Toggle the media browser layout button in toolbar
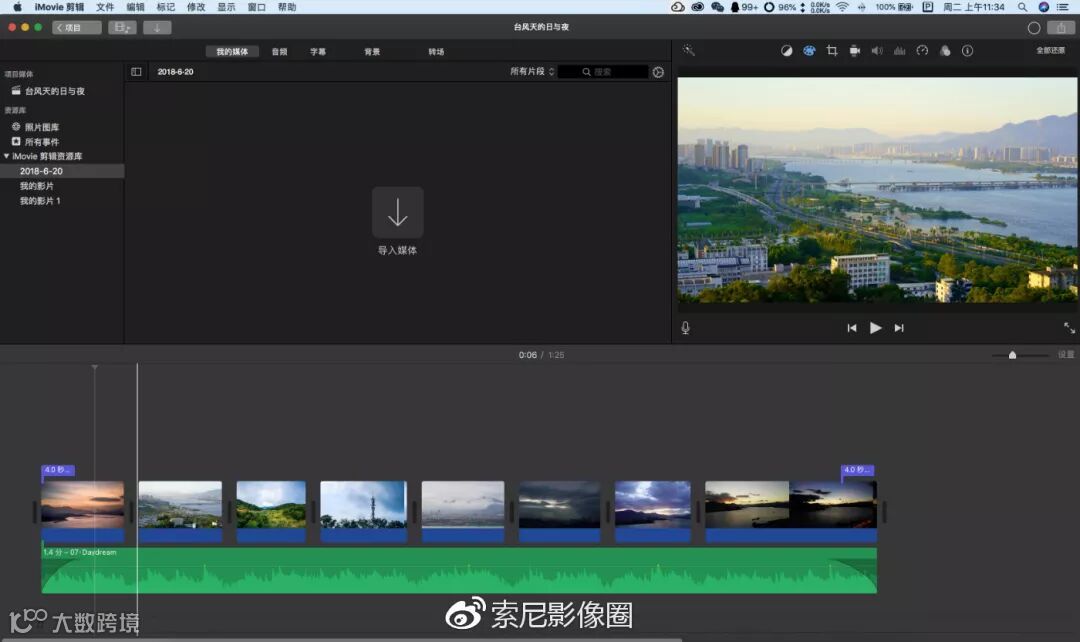The height and width of the screenshot is (642, 1080). [122, 28]
